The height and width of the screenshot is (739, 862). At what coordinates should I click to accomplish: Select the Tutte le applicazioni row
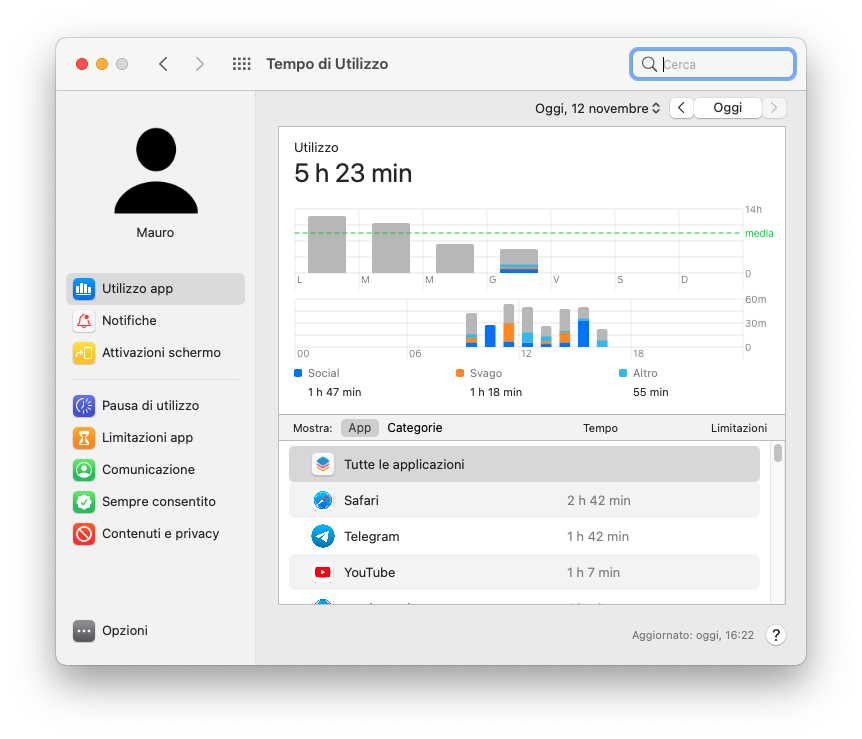pyautogui.click(x=524, y=465)
